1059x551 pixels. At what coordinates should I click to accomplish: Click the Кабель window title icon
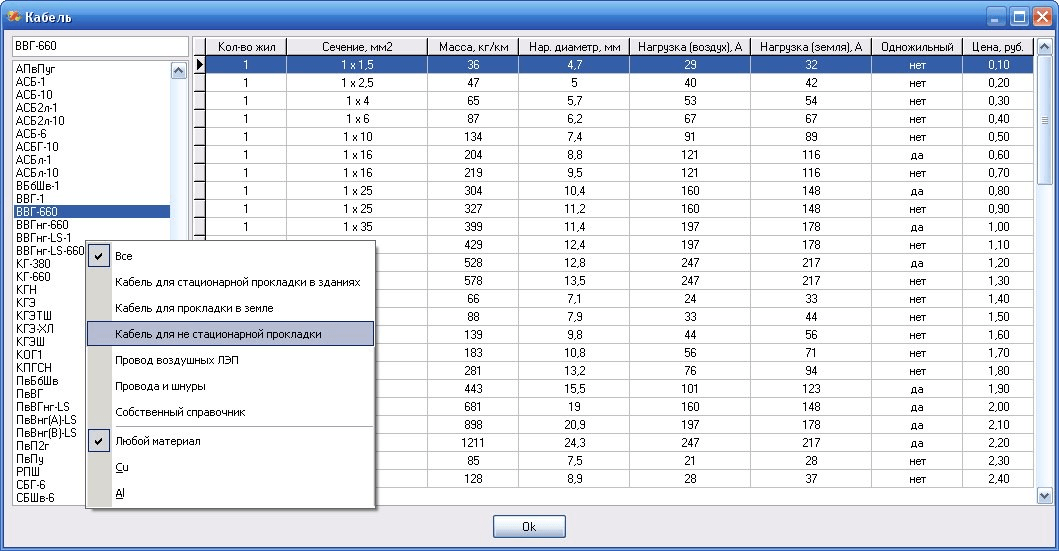[14, 16]
